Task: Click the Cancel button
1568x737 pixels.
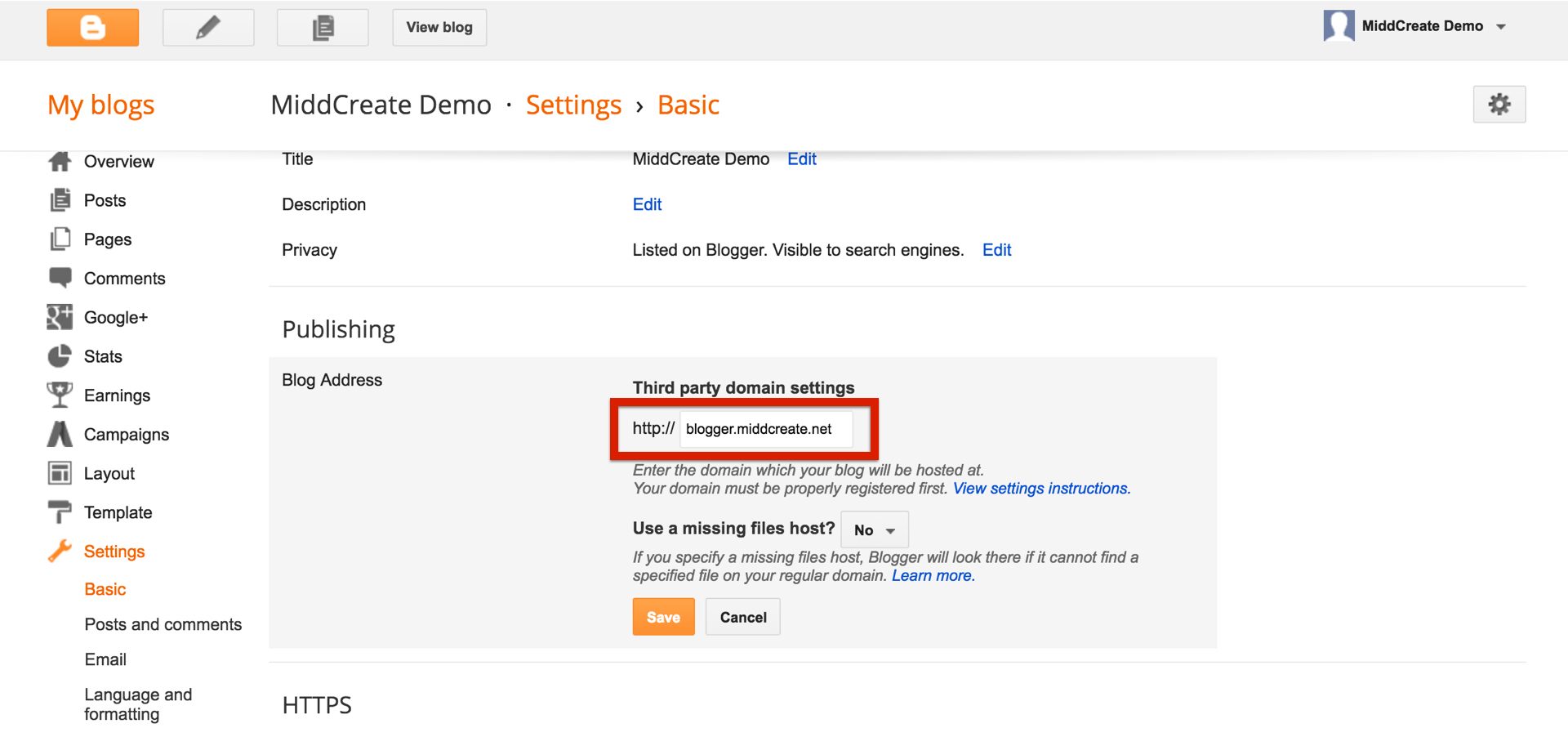Action: click(x=742, y=617)
